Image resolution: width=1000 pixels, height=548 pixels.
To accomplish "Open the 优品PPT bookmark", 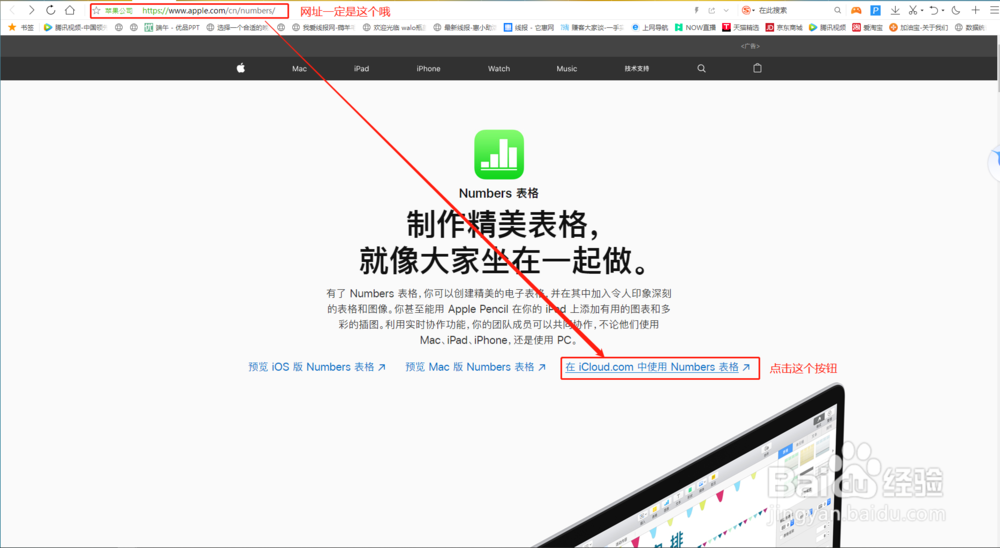I will tap(172, 27).
